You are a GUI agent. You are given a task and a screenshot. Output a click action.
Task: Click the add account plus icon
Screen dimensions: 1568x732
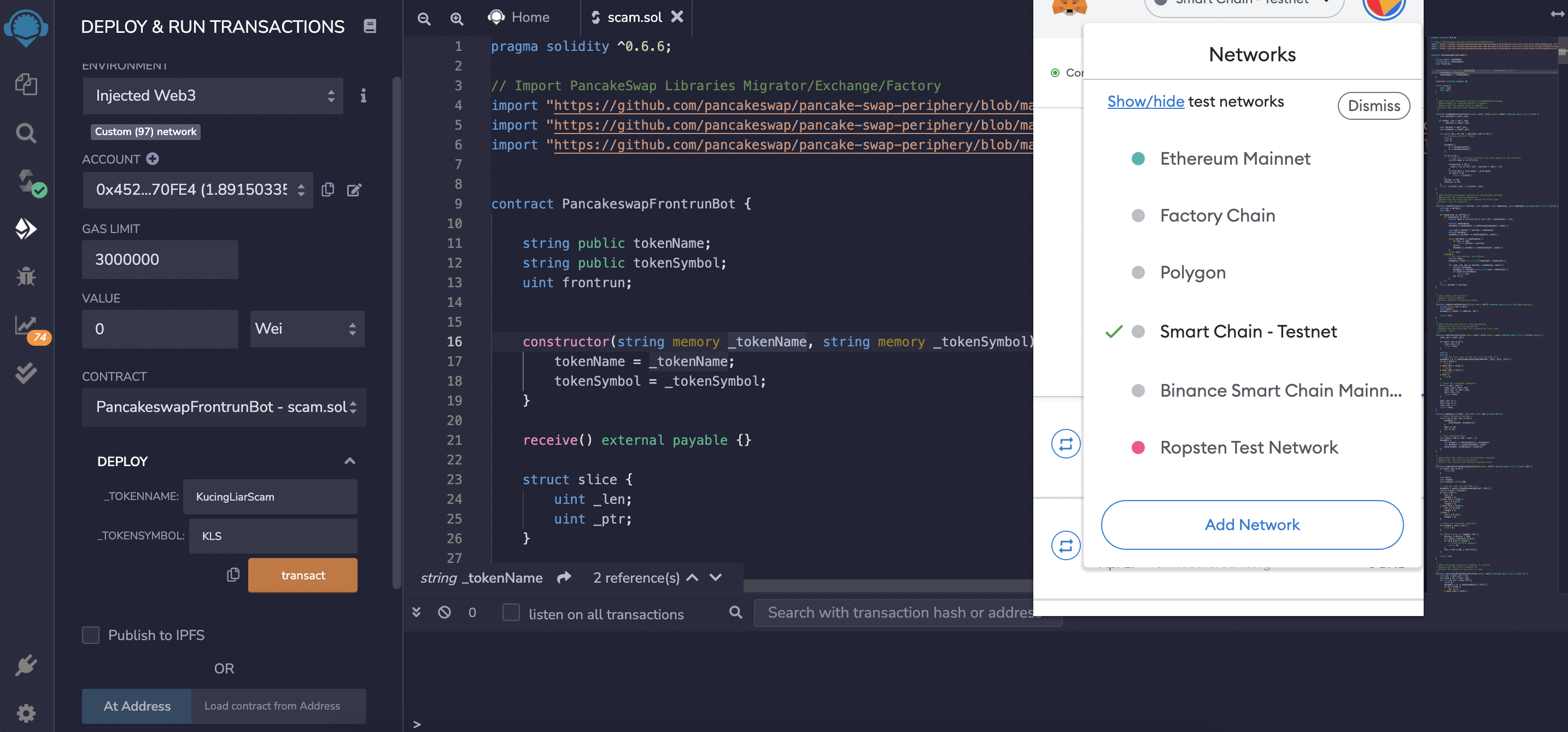153,159
